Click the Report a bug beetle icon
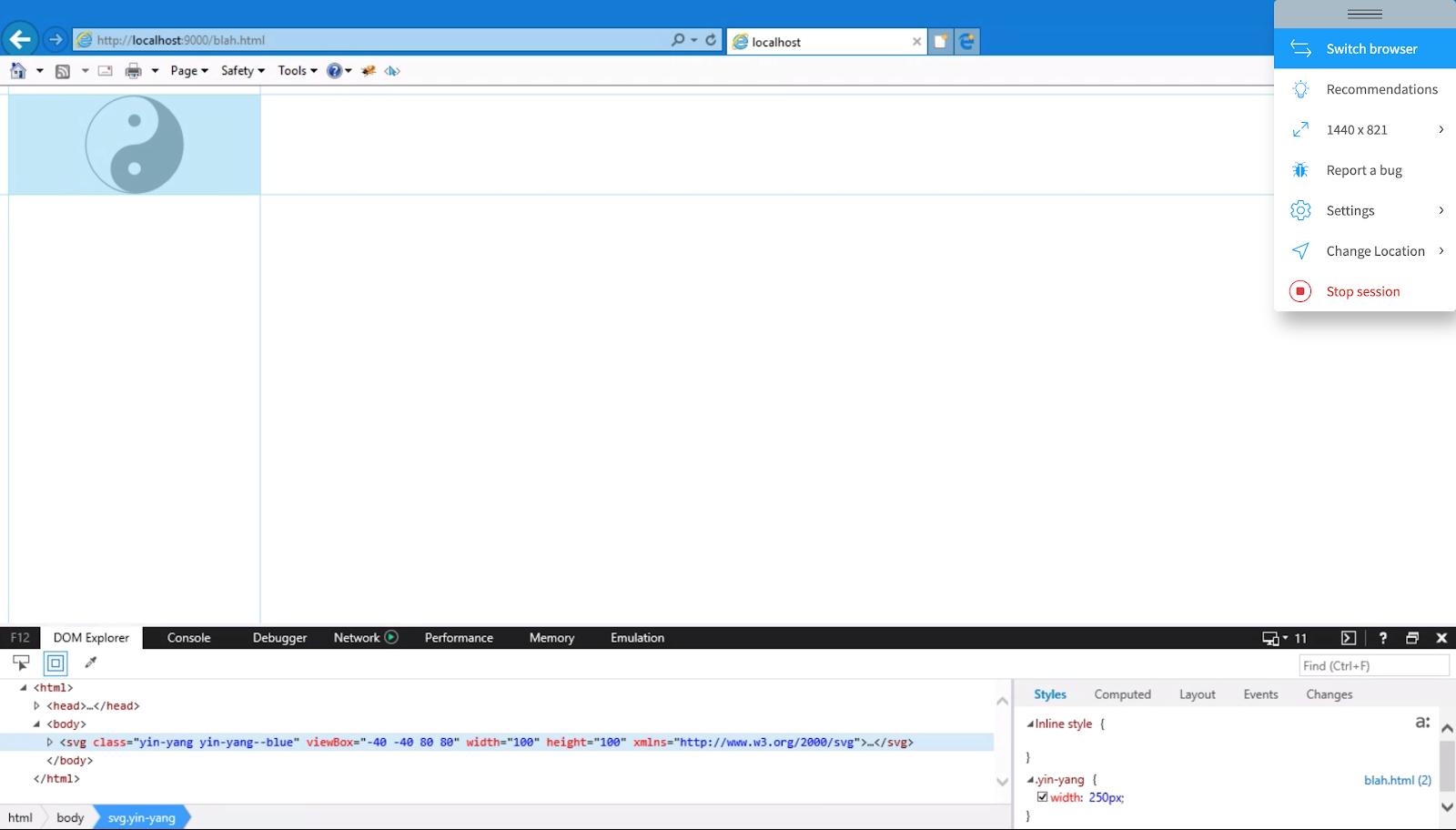Viewport: 1456px width, 830px height. point(1300,170)
